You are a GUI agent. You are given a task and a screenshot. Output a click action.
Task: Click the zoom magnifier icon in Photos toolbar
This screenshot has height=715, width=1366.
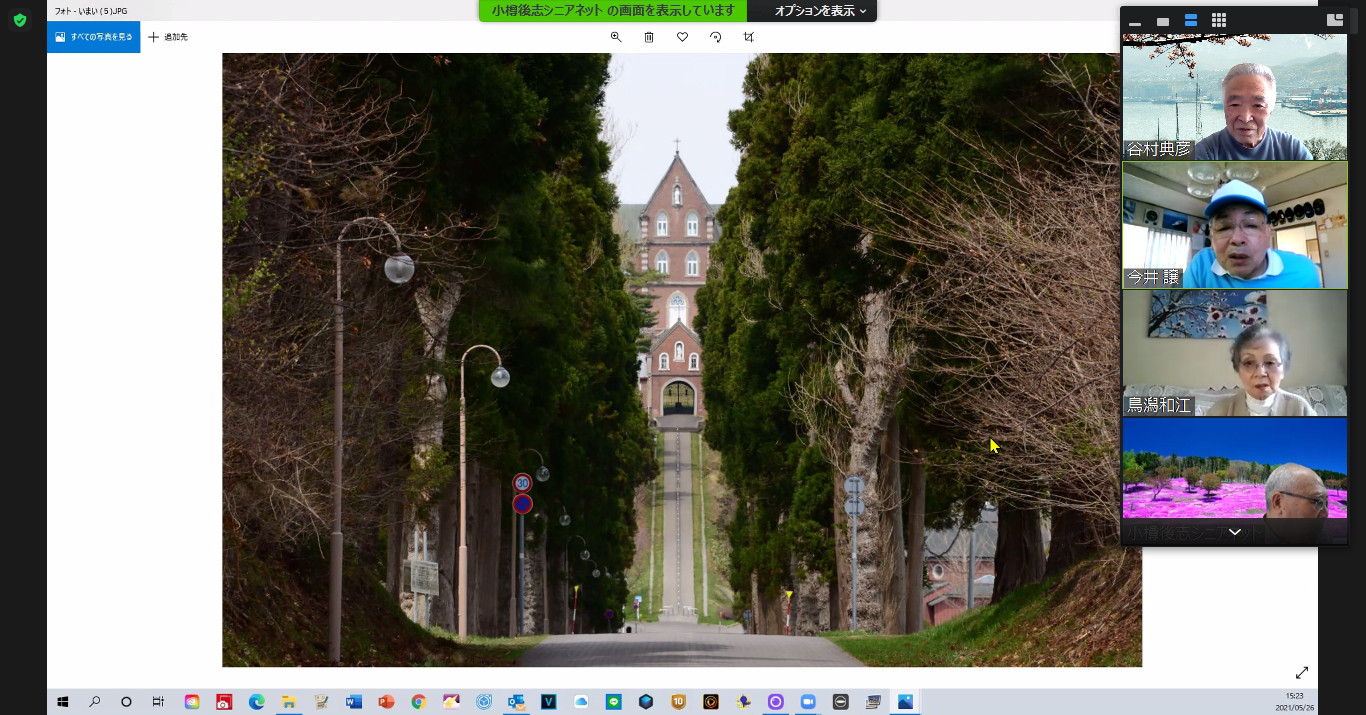tap(616, 37)
